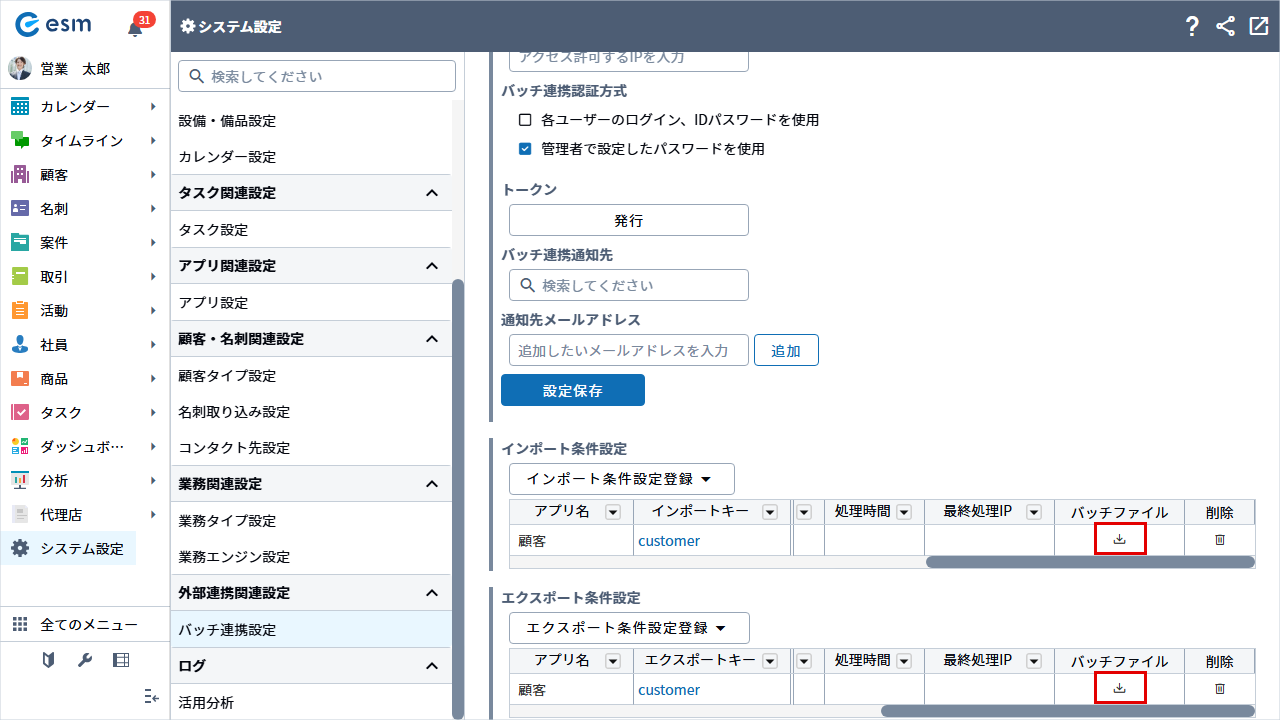Click the 設定保存 button
Screen dimensions: 1280x720
(x=572, y=391)
